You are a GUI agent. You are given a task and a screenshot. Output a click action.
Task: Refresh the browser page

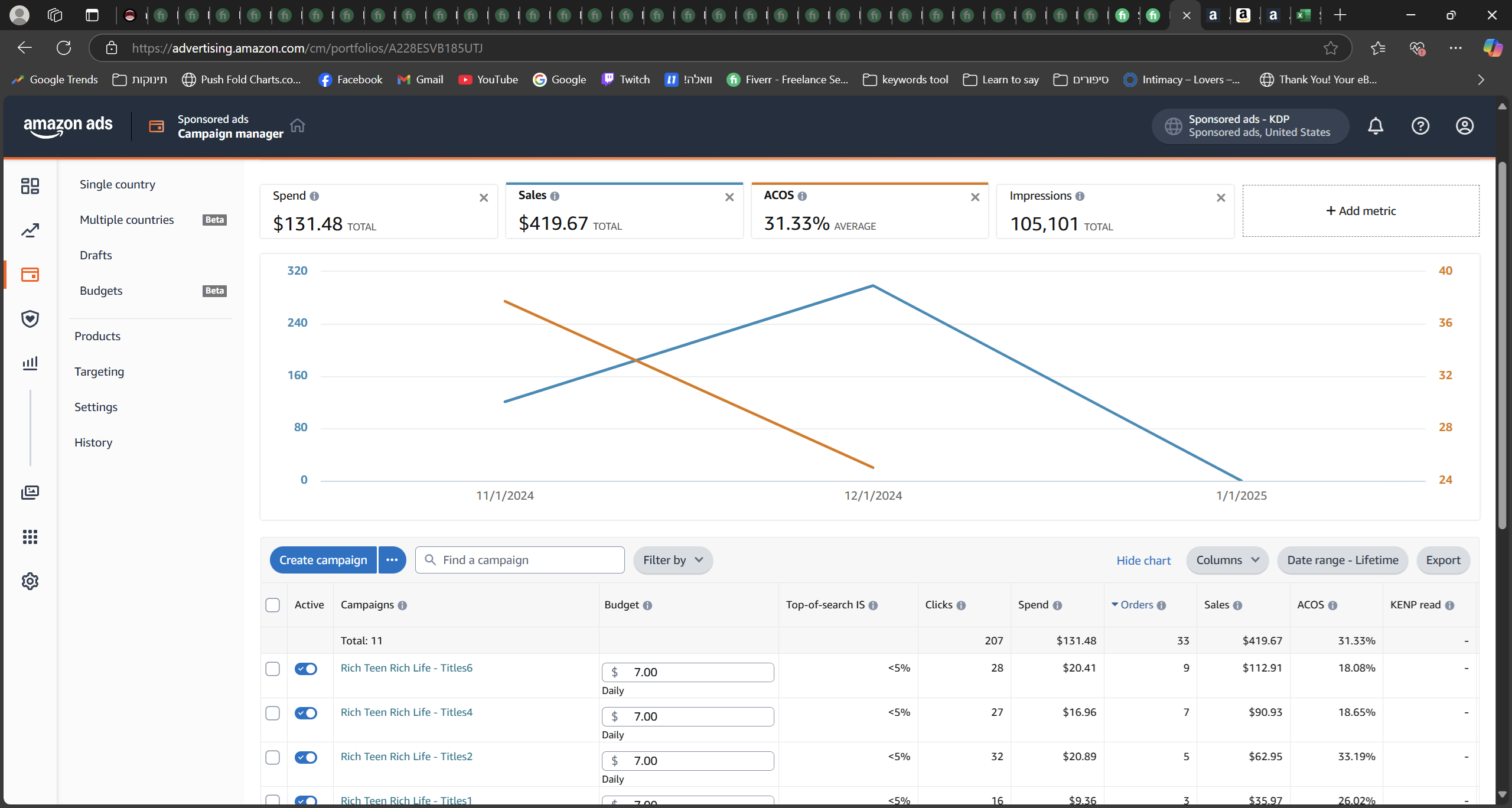pos(64,48)
